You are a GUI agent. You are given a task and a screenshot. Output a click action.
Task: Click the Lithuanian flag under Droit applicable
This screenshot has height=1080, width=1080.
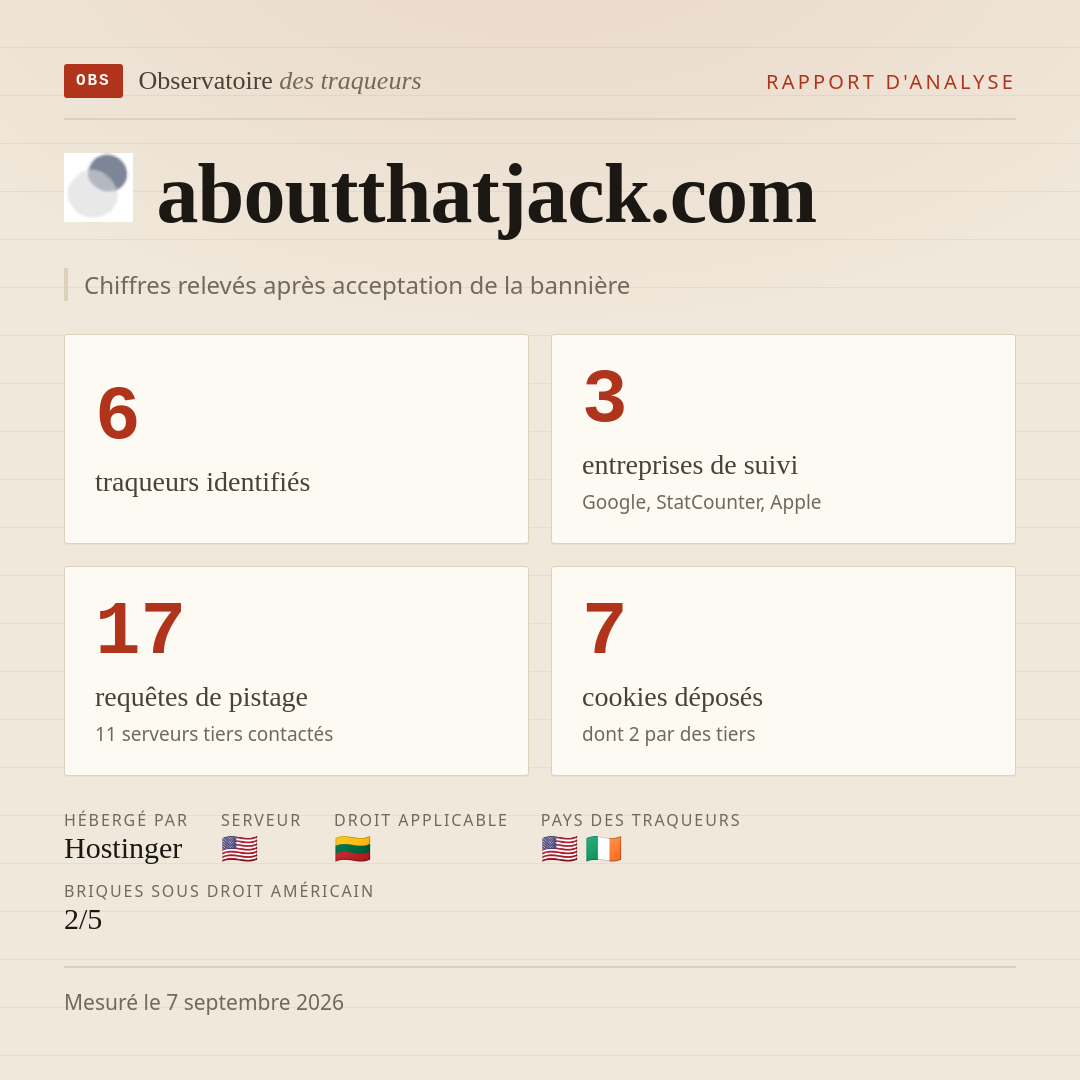click(x=353, y=849)
